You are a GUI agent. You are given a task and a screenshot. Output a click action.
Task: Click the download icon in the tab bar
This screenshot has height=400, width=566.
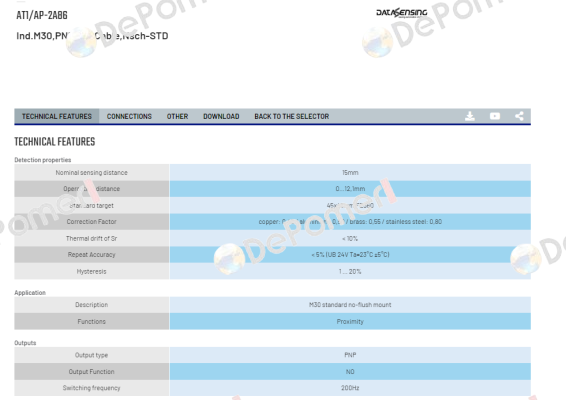coord(470,116)
